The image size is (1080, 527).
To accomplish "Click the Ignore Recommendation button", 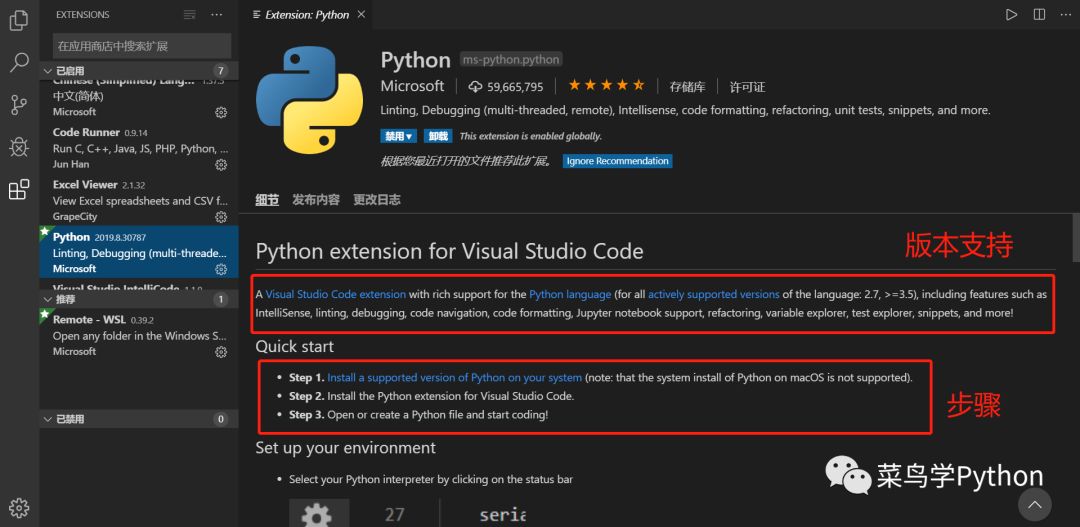I will tap(617, 161).
